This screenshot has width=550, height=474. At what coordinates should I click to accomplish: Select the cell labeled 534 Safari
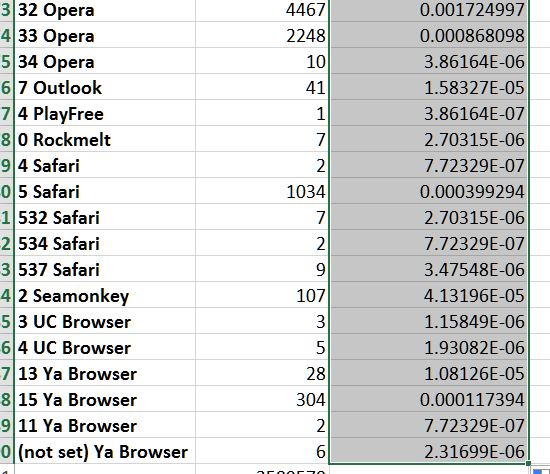point(105,242)
